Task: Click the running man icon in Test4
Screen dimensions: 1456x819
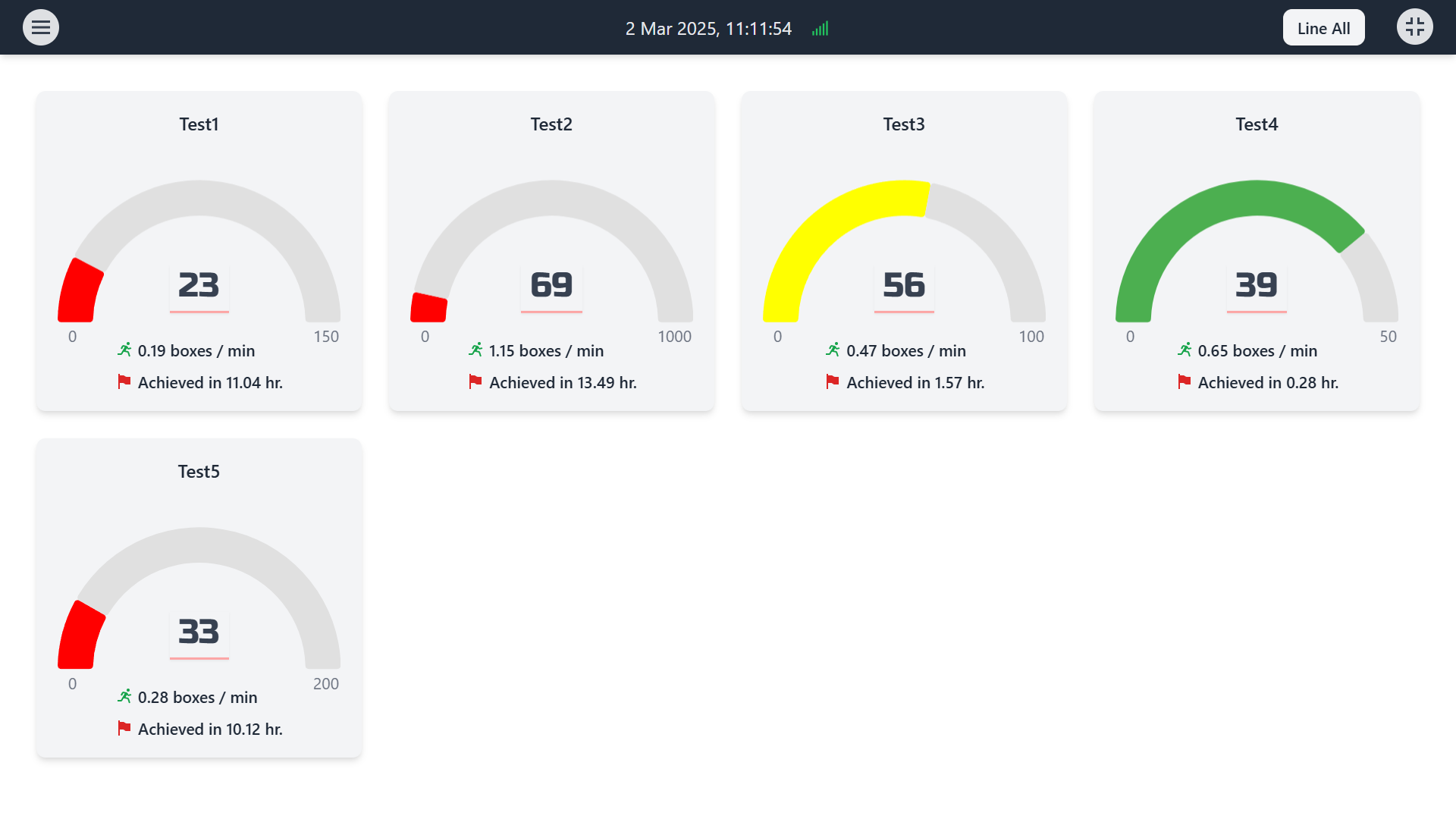Action: [1185, 350]
